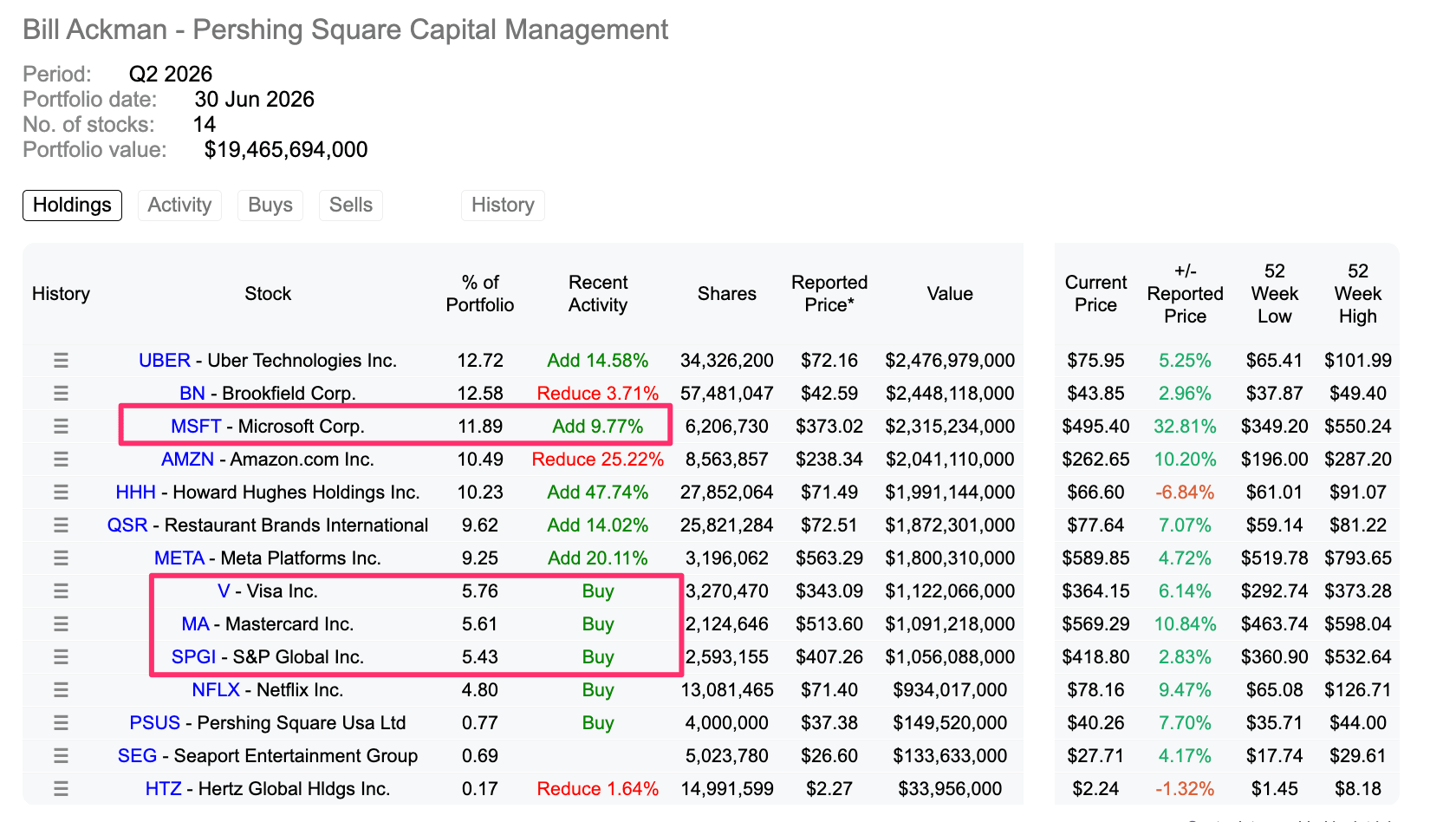Switch to the Buys tab
This screenshot has height=822, width=1456.
(270, 205)
